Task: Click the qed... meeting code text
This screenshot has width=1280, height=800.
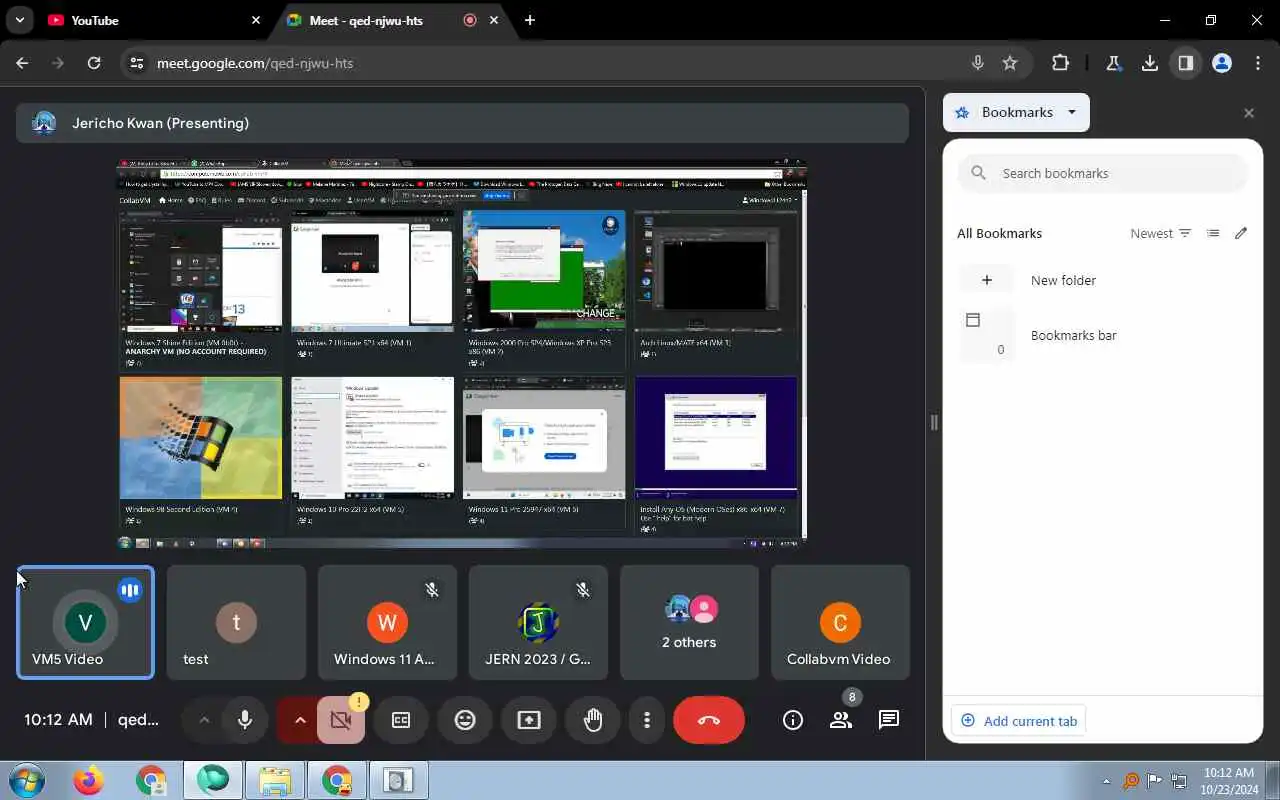Action: click(x=138, y=720)
